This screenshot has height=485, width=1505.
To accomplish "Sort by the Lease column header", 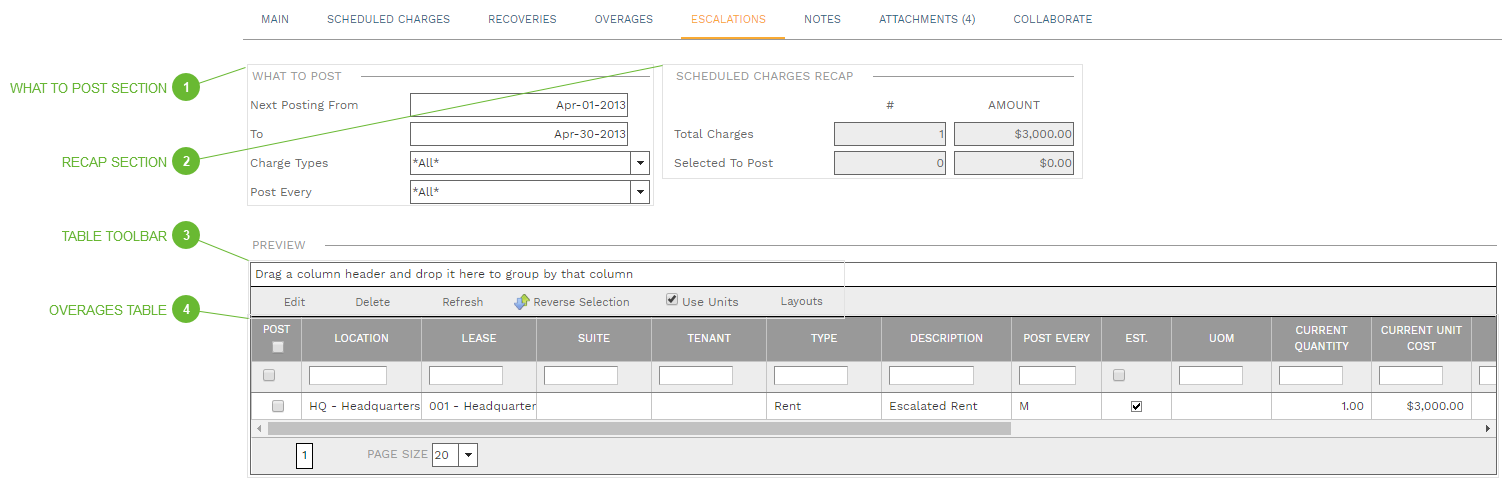I will tap(479, 339).
